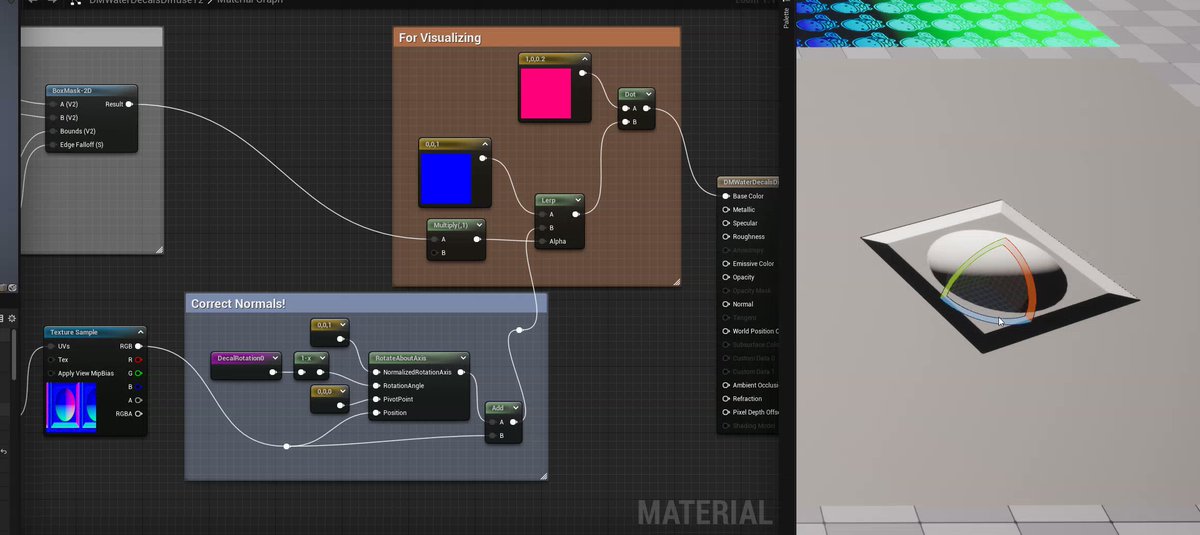This screenshot has width=1200, height=535.
Task: Click the Refraction pin on material output
Action: click(x=726, y=398)
